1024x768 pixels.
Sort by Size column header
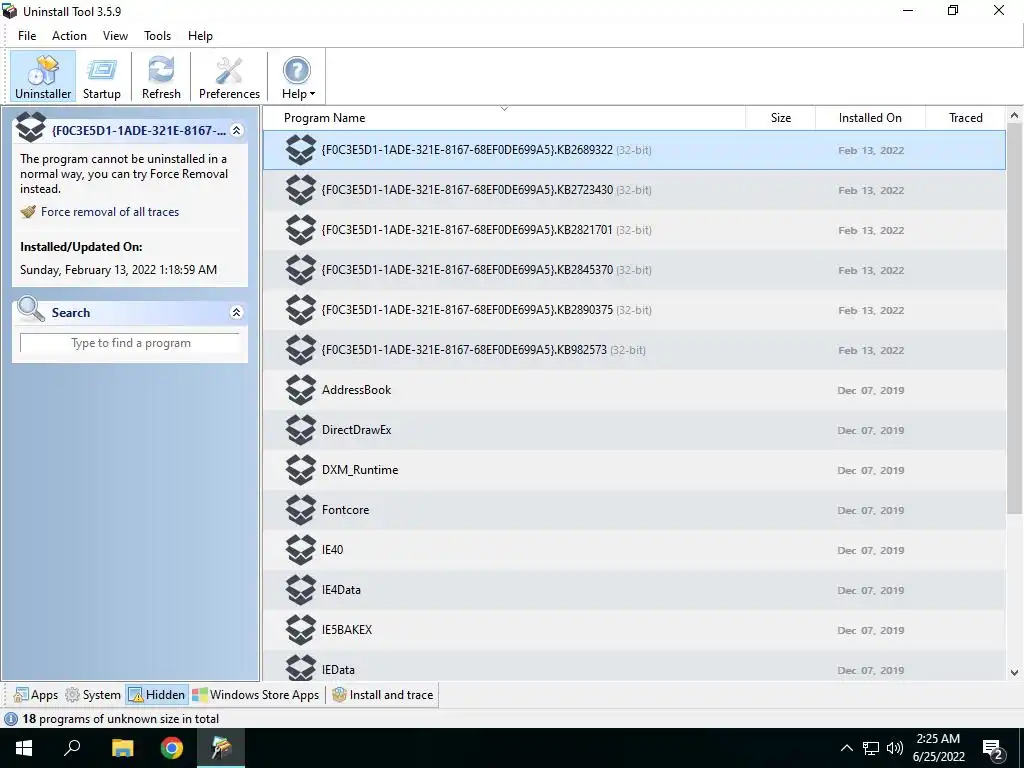(780, 118)
